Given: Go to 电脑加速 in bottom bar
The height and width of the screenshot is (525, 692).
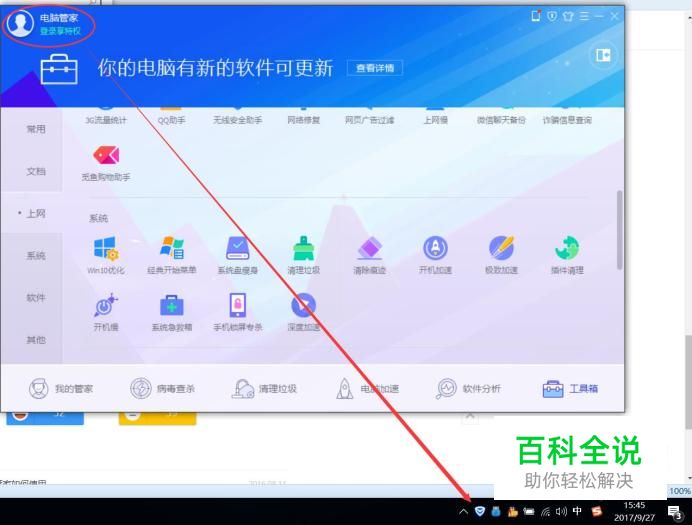Looking at the screenshot, I should point(366,389).
